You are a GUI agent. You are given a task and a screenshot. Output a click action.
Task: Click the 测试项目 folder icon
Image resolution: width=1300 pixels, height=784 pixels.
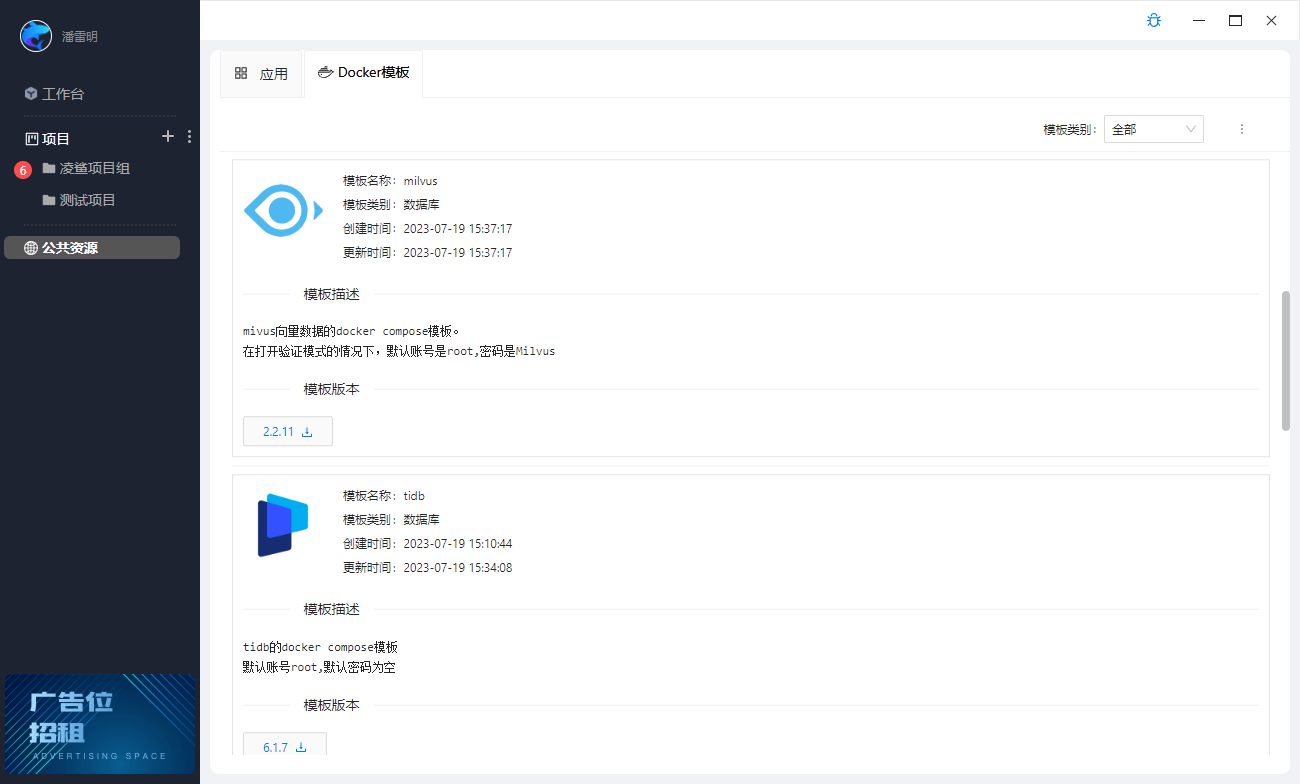(49, 200)
